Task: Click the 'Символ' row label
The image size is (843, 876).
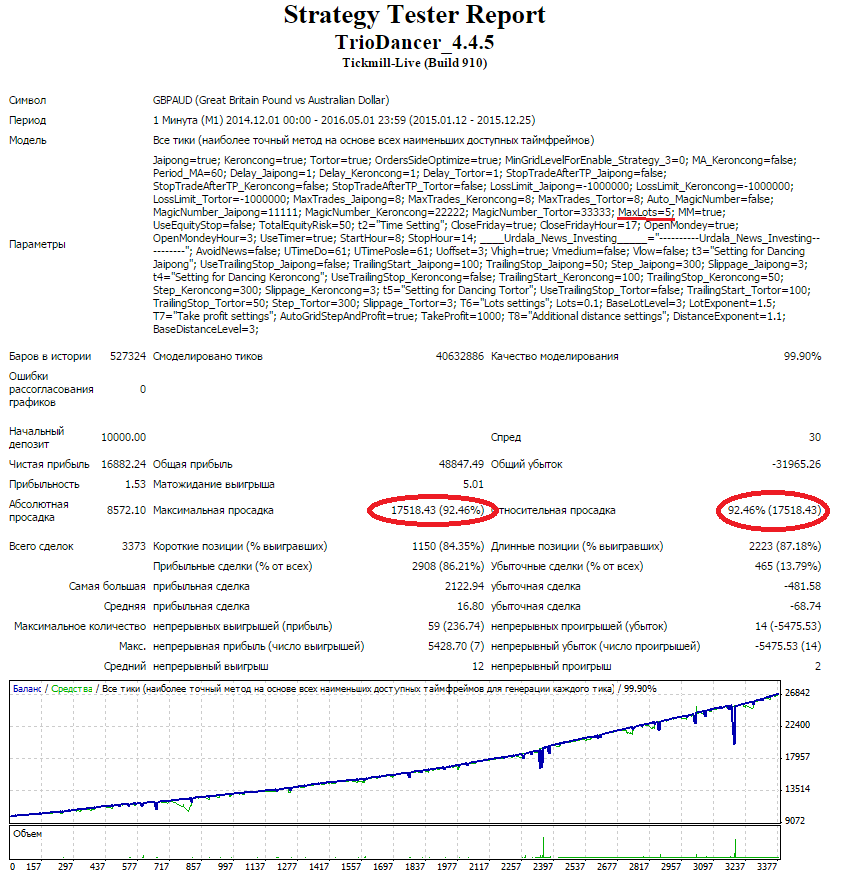Action: click(27, 101)
